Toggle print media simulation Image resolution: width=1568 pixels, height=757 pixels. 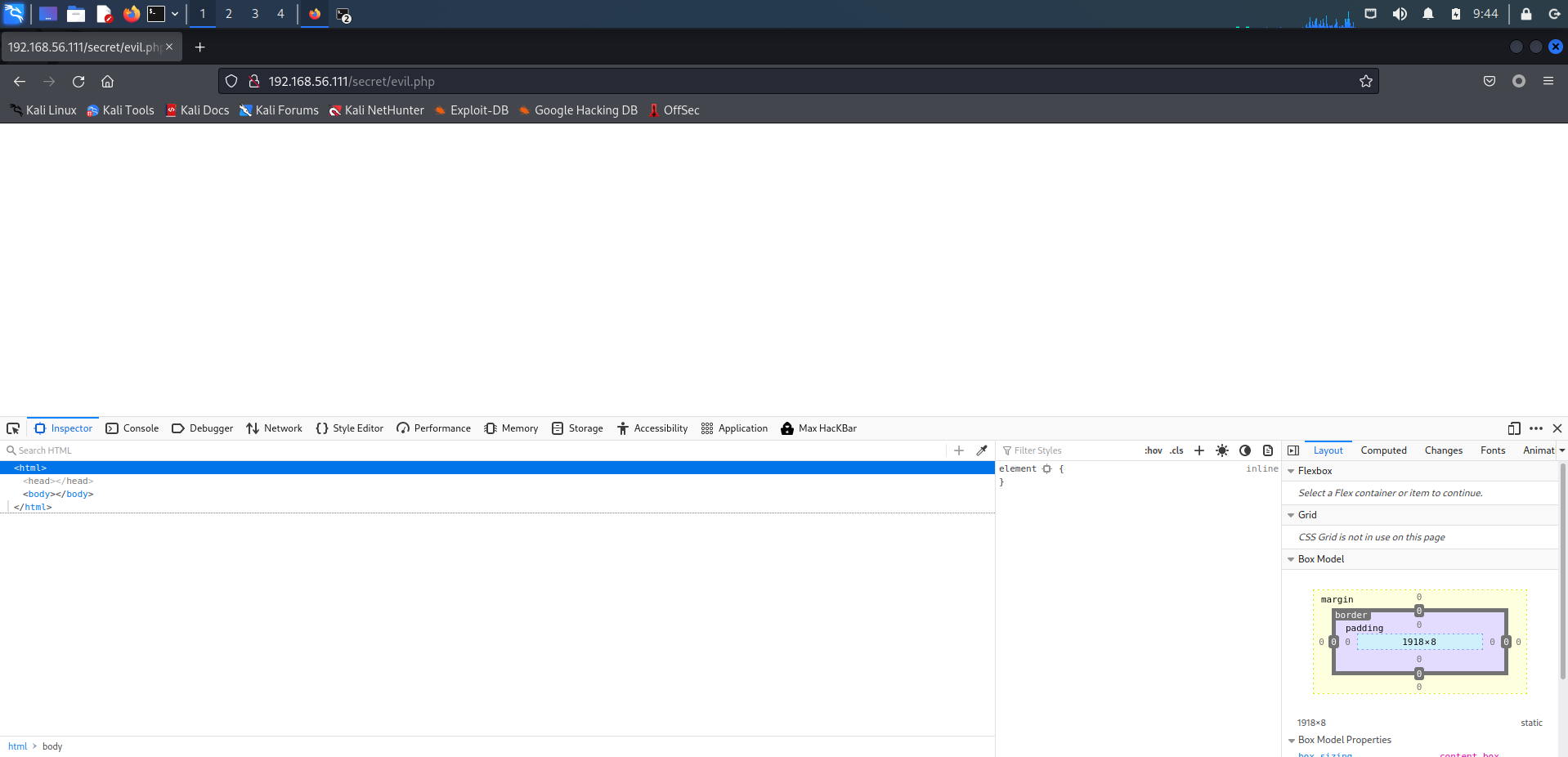(1268, 450)
